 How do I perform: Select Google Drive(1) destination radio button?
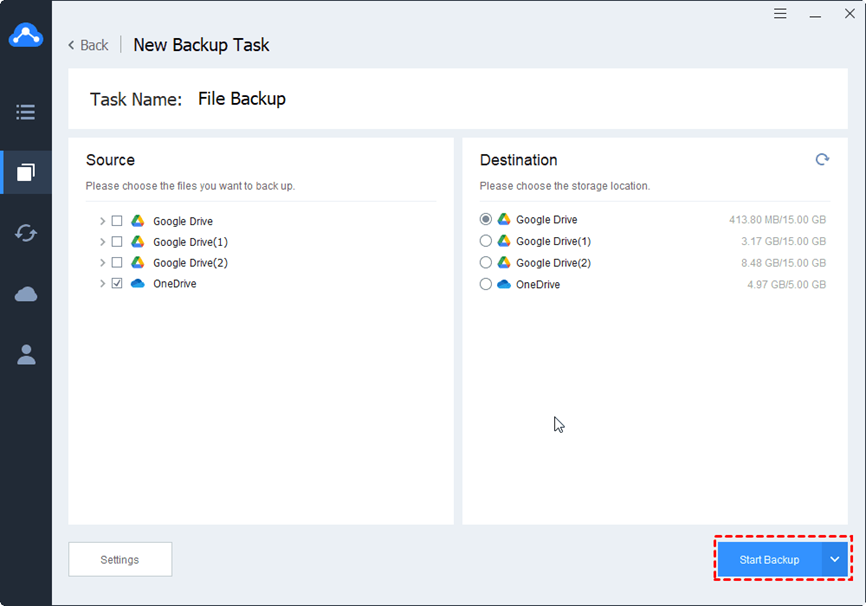(485, 241)
